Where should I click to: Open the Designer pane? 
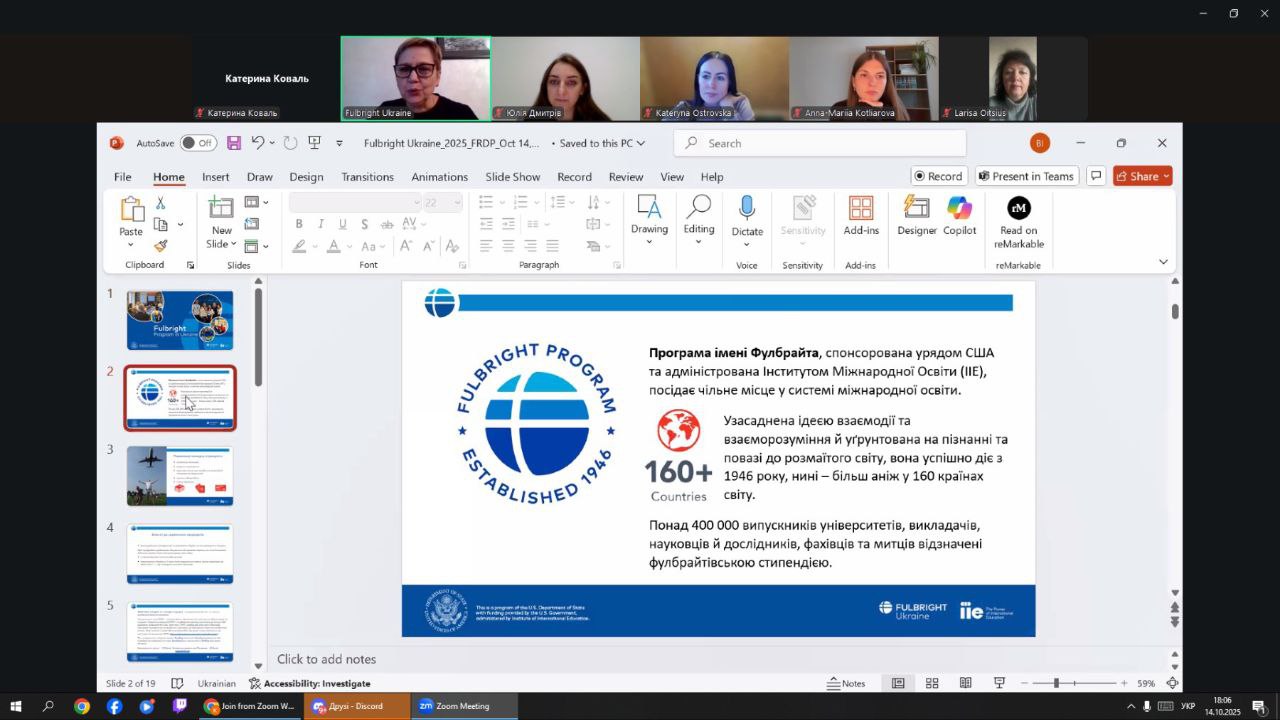pyautogui.click(x=916, y=216)
